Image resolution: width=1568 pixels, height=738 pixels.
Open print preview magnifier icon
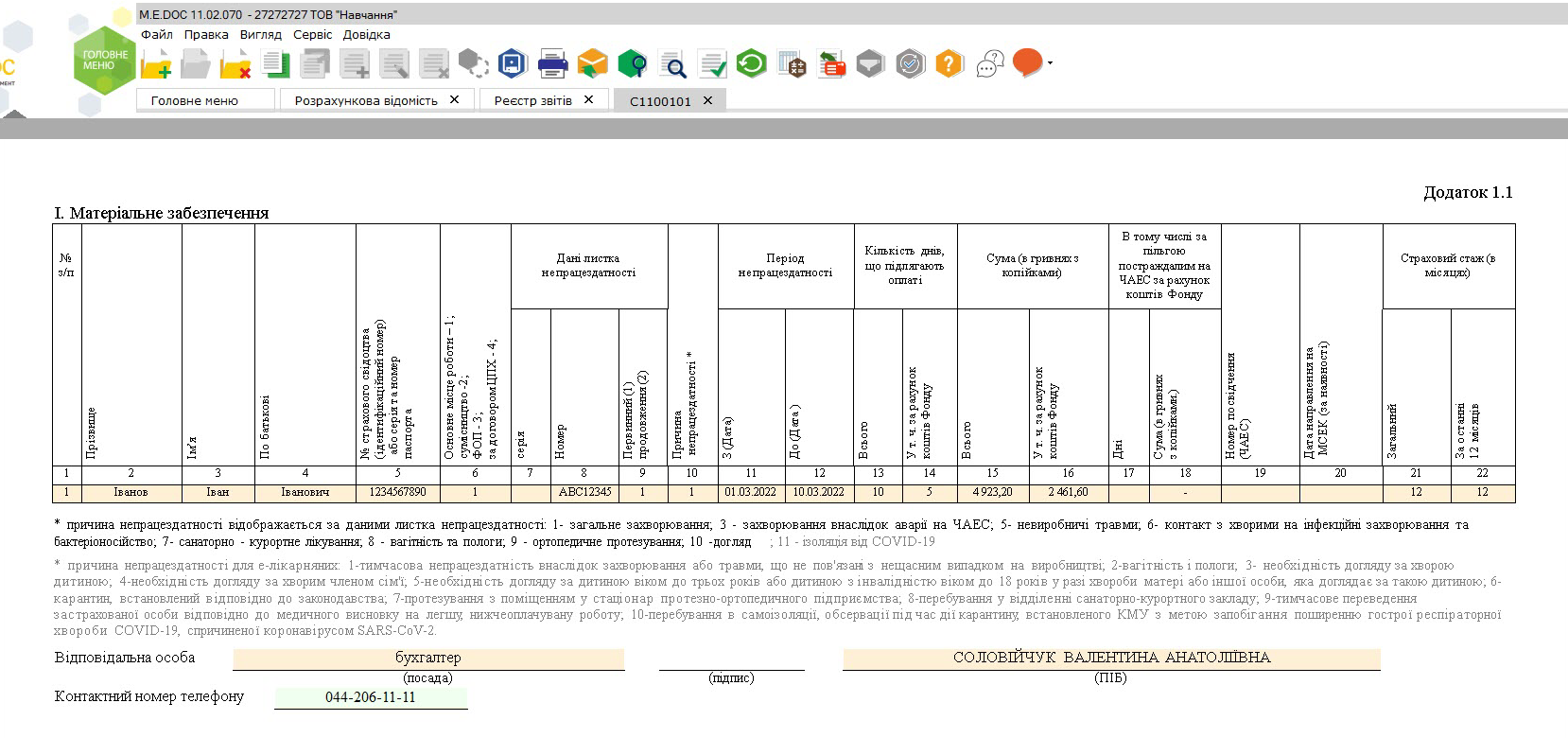pos(672,64)
